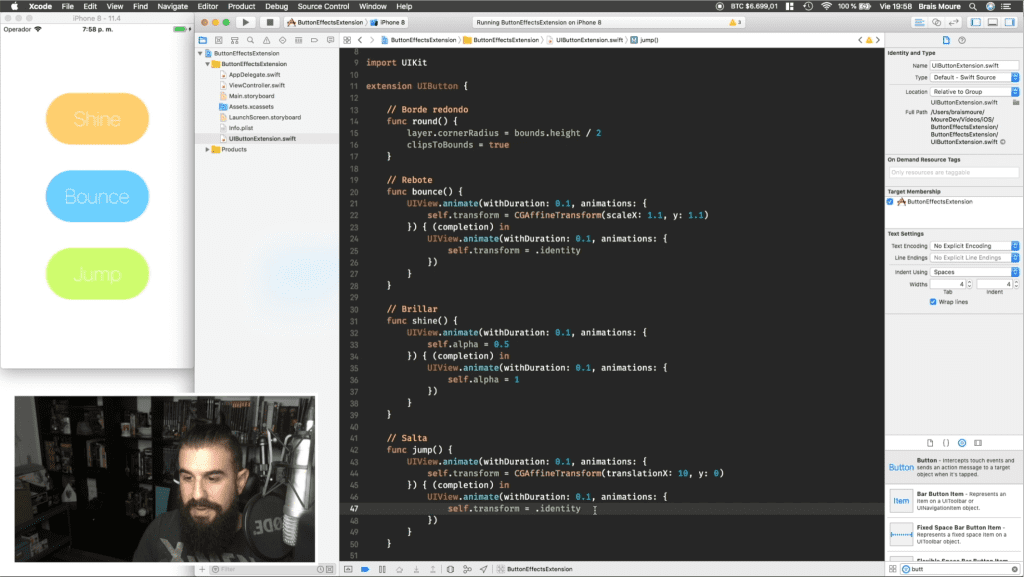The height and width of the screenshot is (577, 1024).
Task: Expand the Products folder
Action: coord(208,149)
